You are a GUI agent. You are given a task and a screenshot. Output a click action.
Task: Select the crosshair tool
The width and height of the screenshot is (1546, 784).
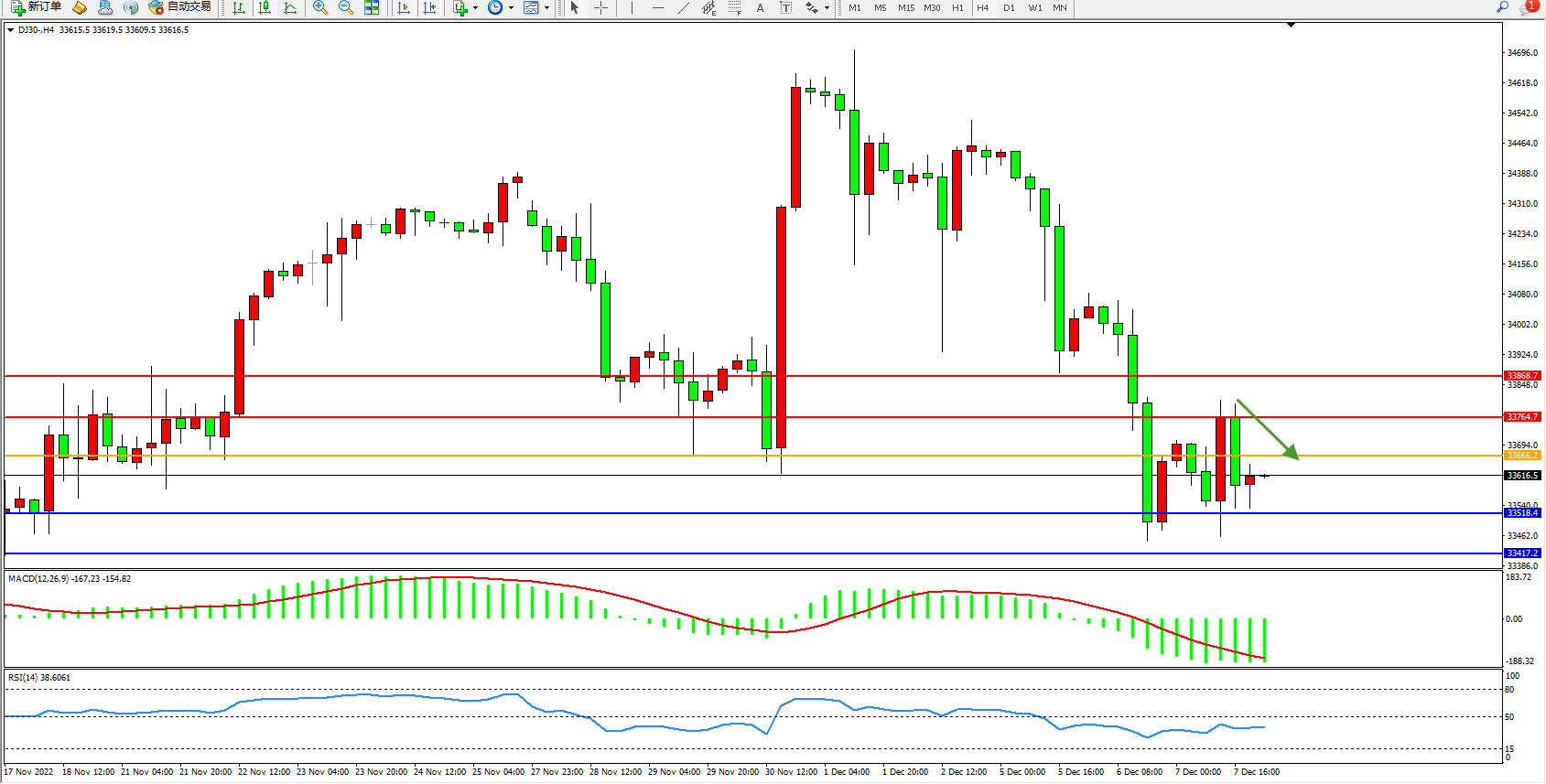600,7
